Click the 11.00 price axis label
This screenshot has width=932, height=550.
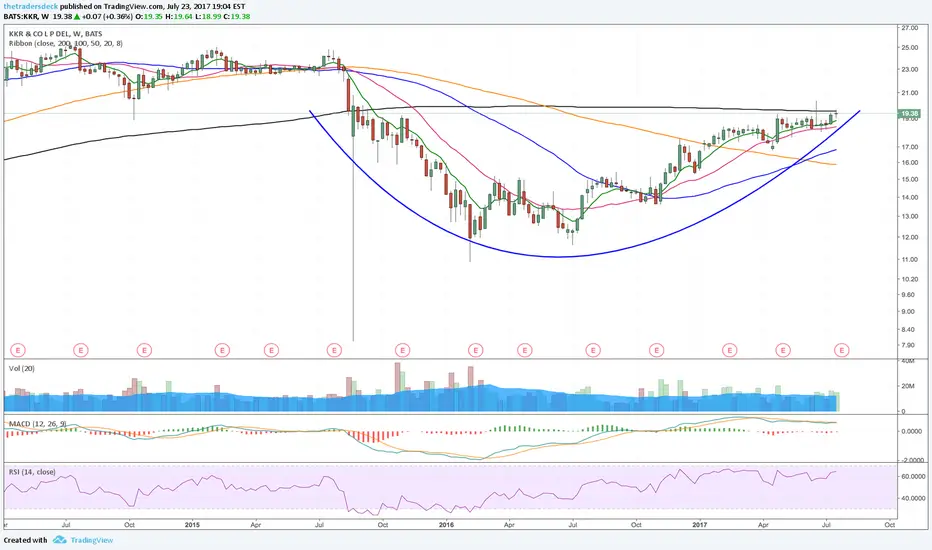pyautogui.click(x=909, y=259)
